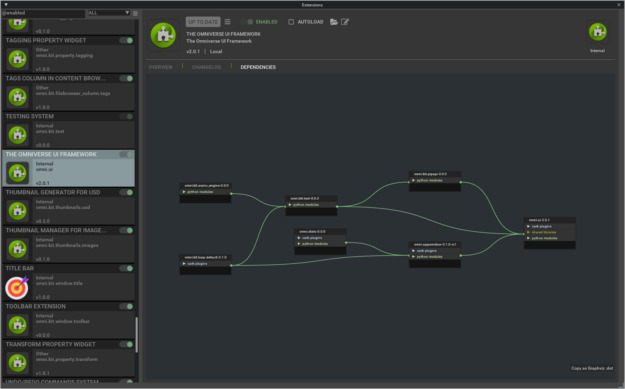Toggle the Testing System extension switch

126,116
